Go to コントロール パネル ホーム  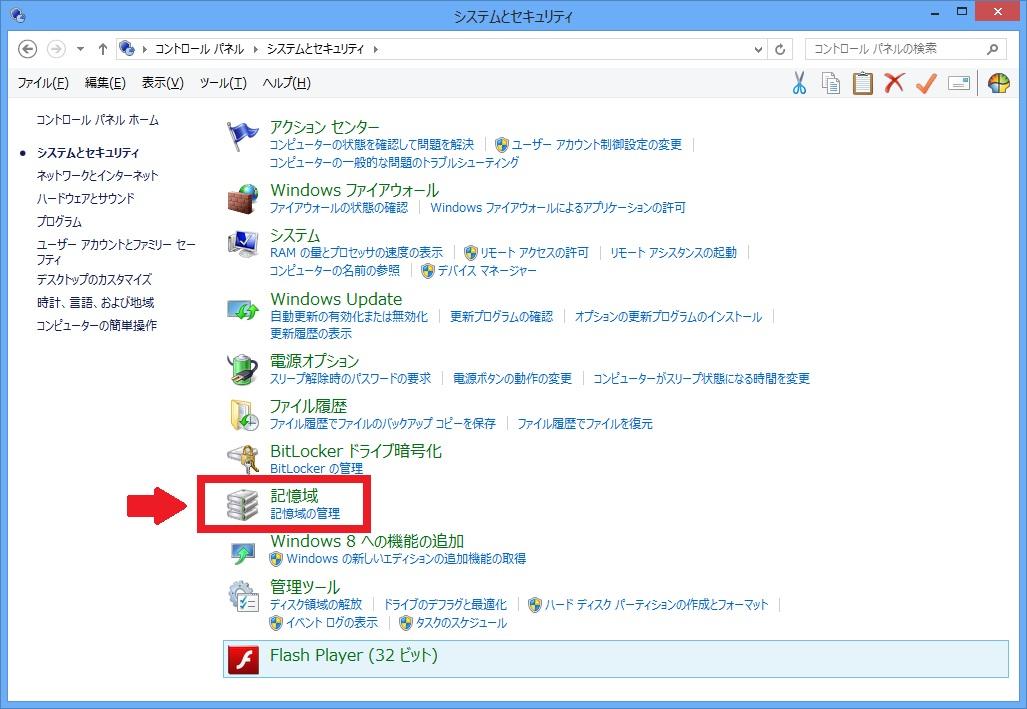pyautogui.click(x=98, y=120)
